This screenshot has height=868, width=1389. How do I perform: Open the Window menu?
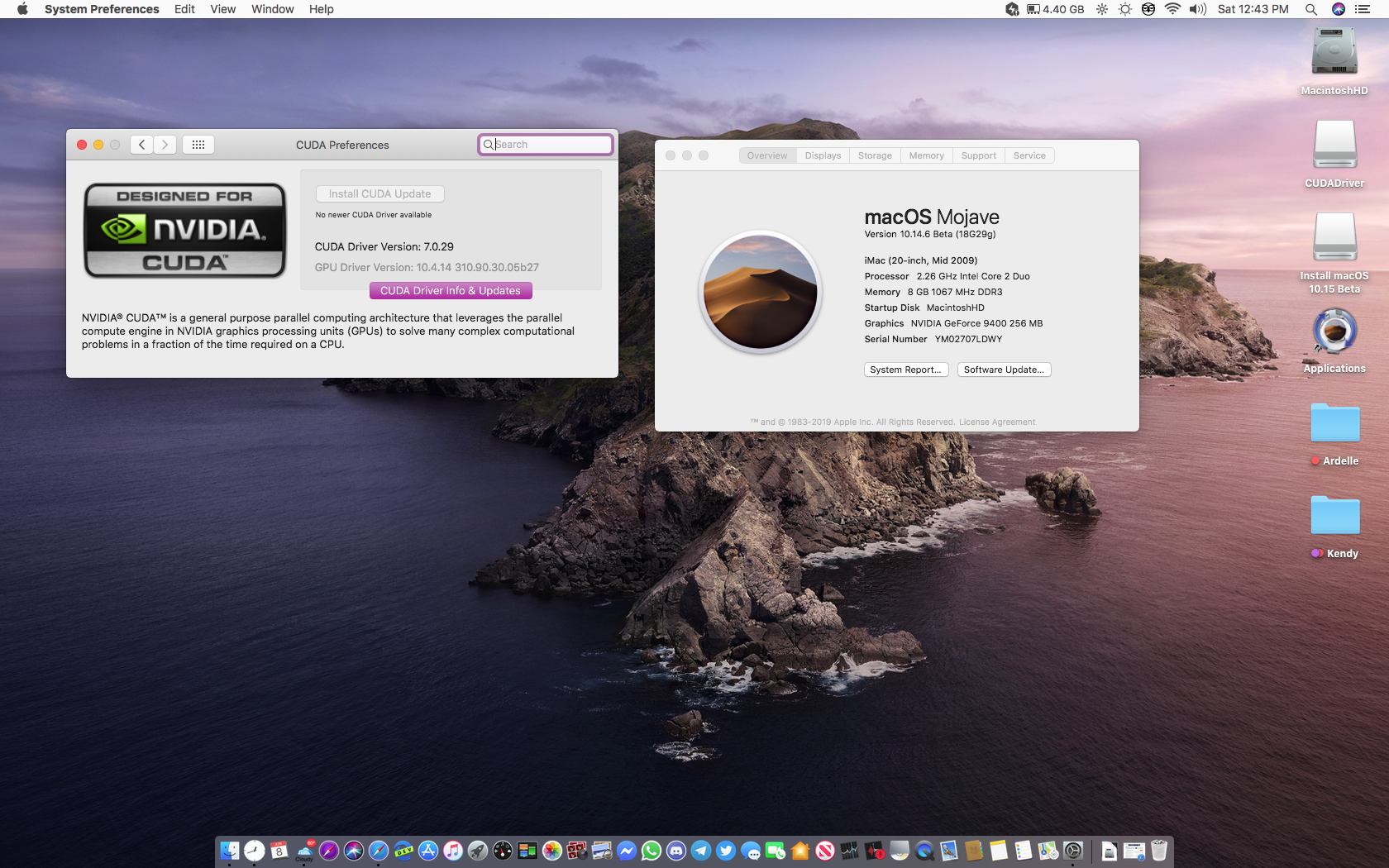[273, 9]
